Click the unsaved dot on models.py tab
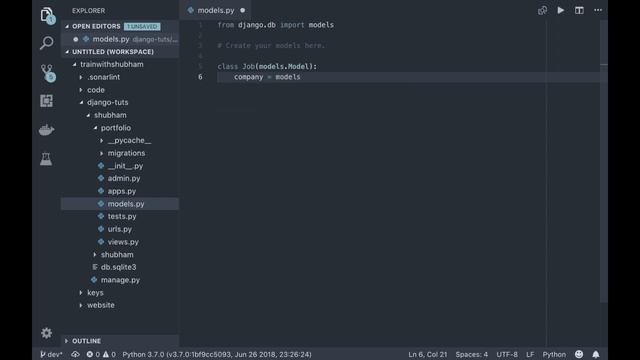 coord(242,10)
